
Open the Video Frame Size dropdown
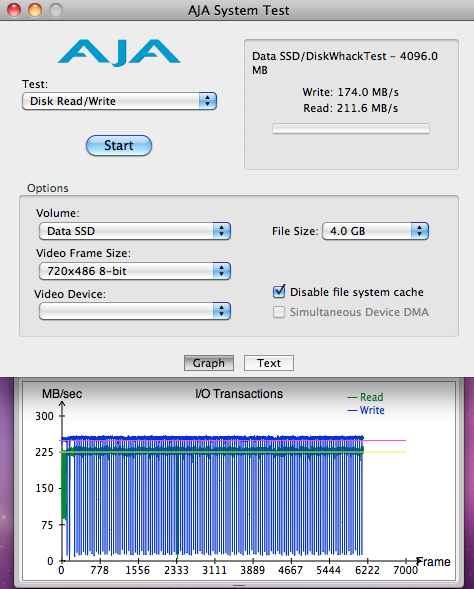pos(135,271)
